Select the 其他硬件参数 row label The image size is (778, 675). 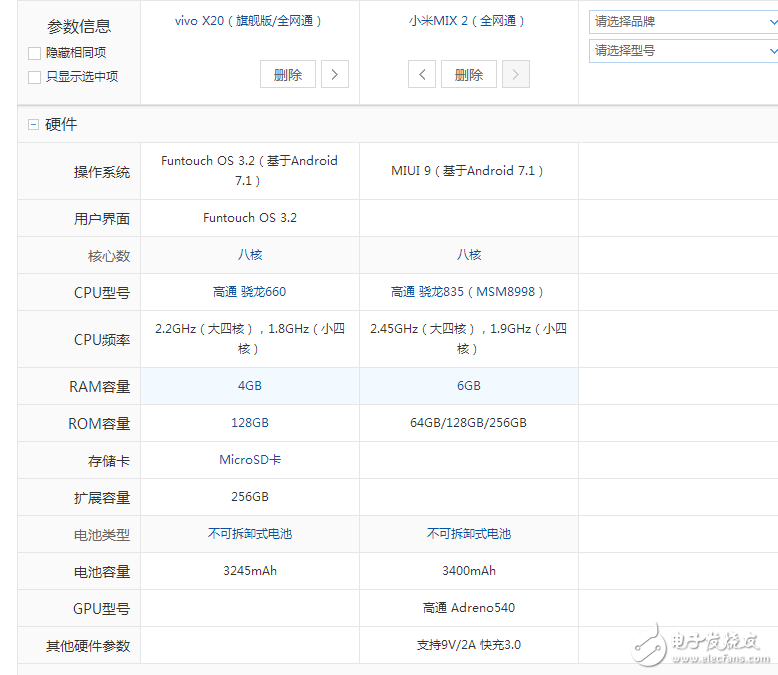click(88, 646)
